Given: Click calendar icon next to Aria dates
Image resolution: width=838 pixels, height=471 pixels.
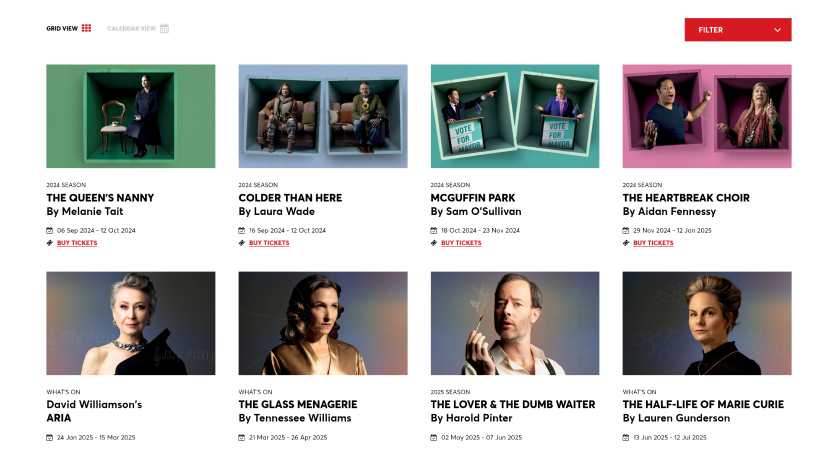Looking at the screenshot, I should coord(50,437).
